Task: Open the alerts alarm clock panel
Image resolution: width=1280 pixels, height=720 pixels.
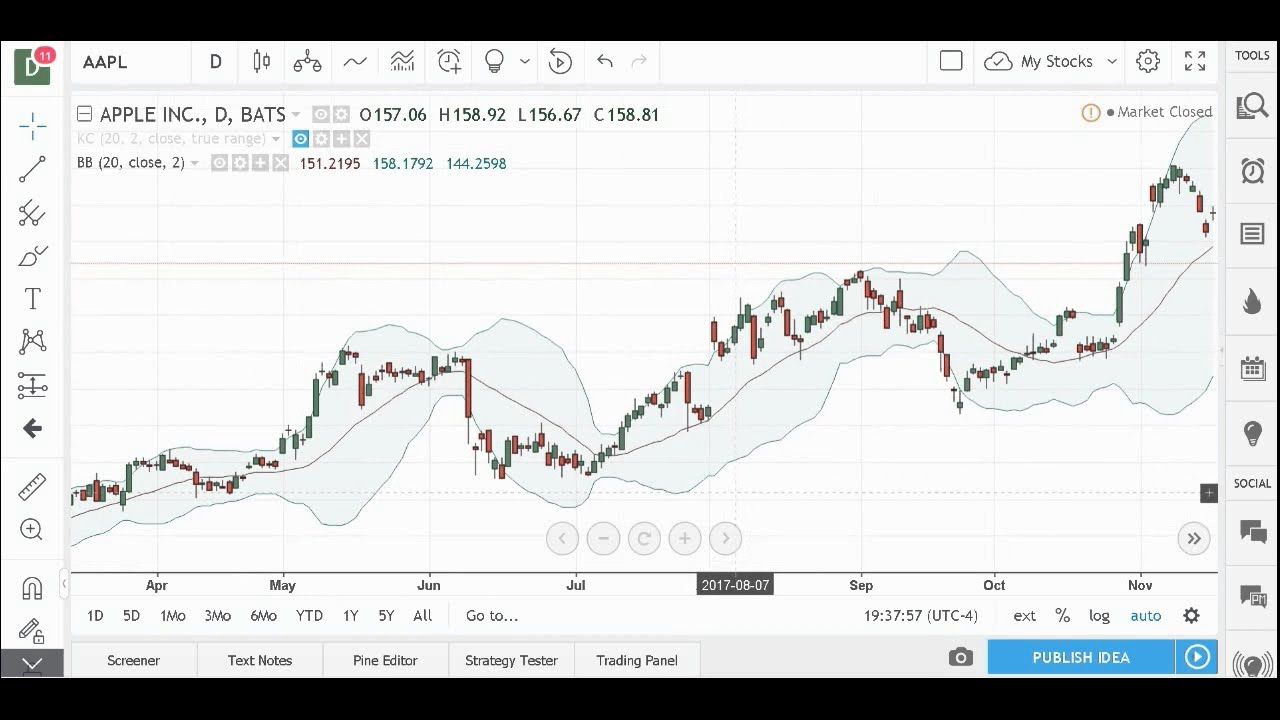Action: pos(1252,171)
